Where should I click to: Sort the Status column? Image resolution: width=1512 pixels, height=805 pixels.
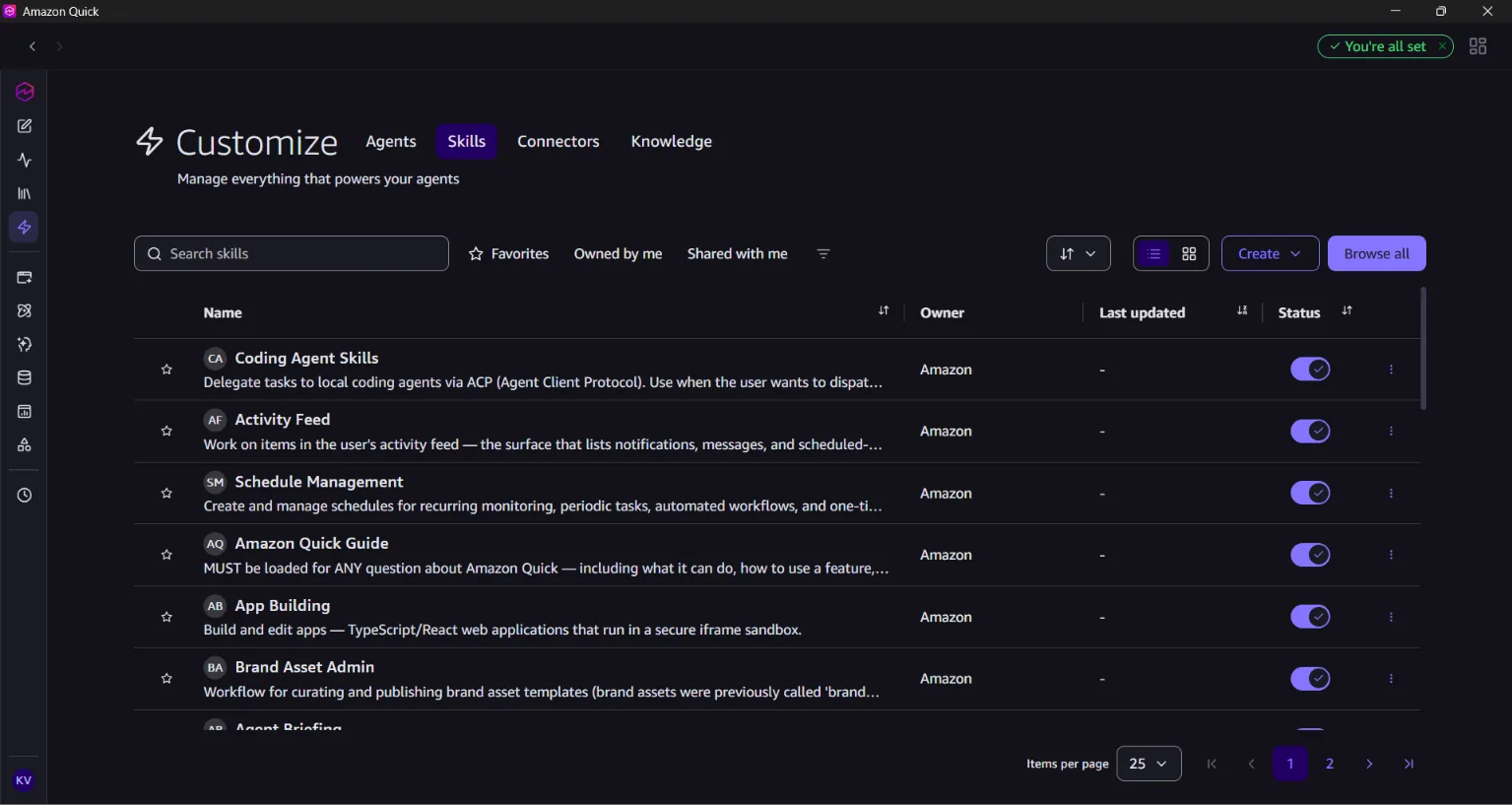click(1347, 311)
